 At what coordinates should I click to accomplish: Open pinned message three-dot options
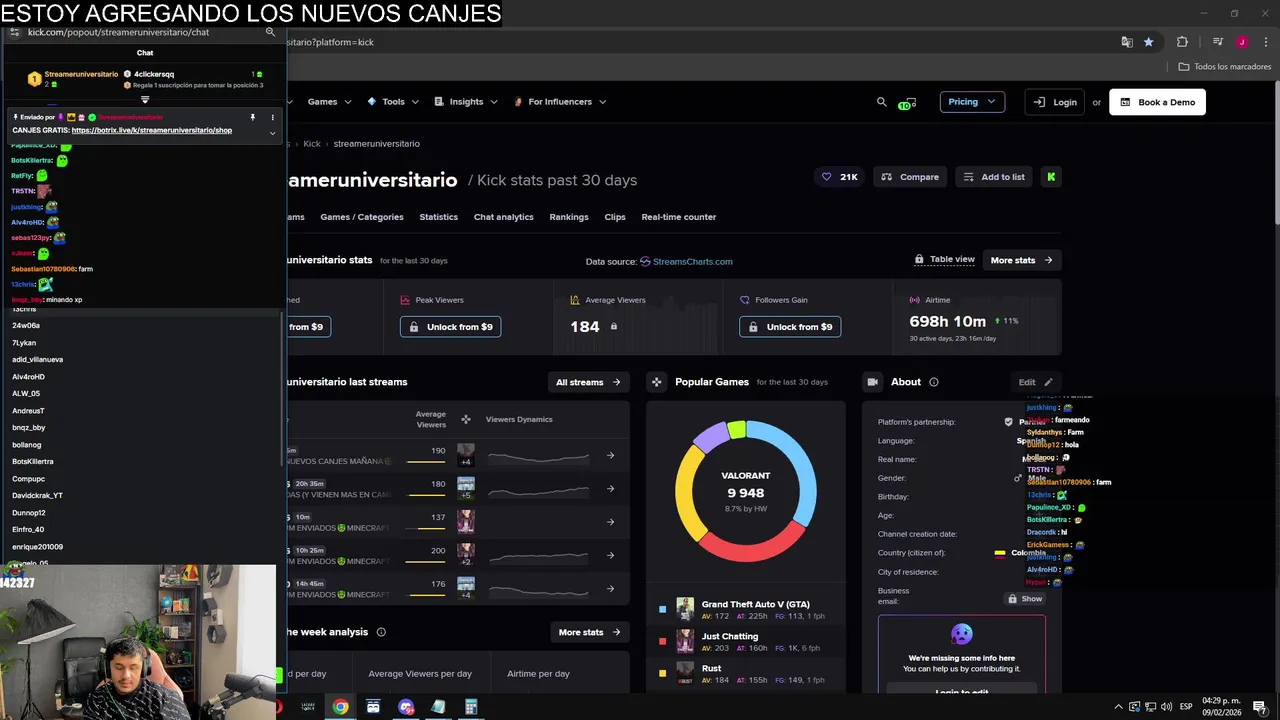point(272,117)
